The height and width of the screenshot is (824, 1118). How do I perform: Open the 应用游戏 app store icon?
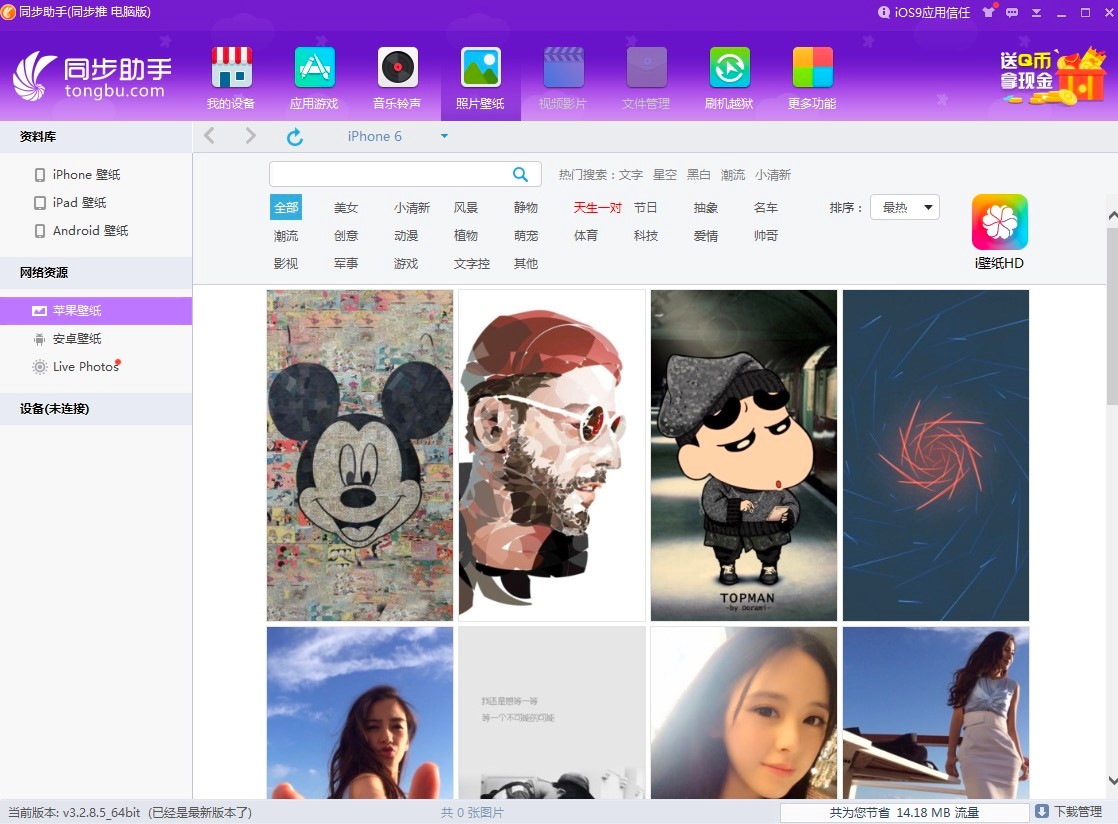point(314,68)
